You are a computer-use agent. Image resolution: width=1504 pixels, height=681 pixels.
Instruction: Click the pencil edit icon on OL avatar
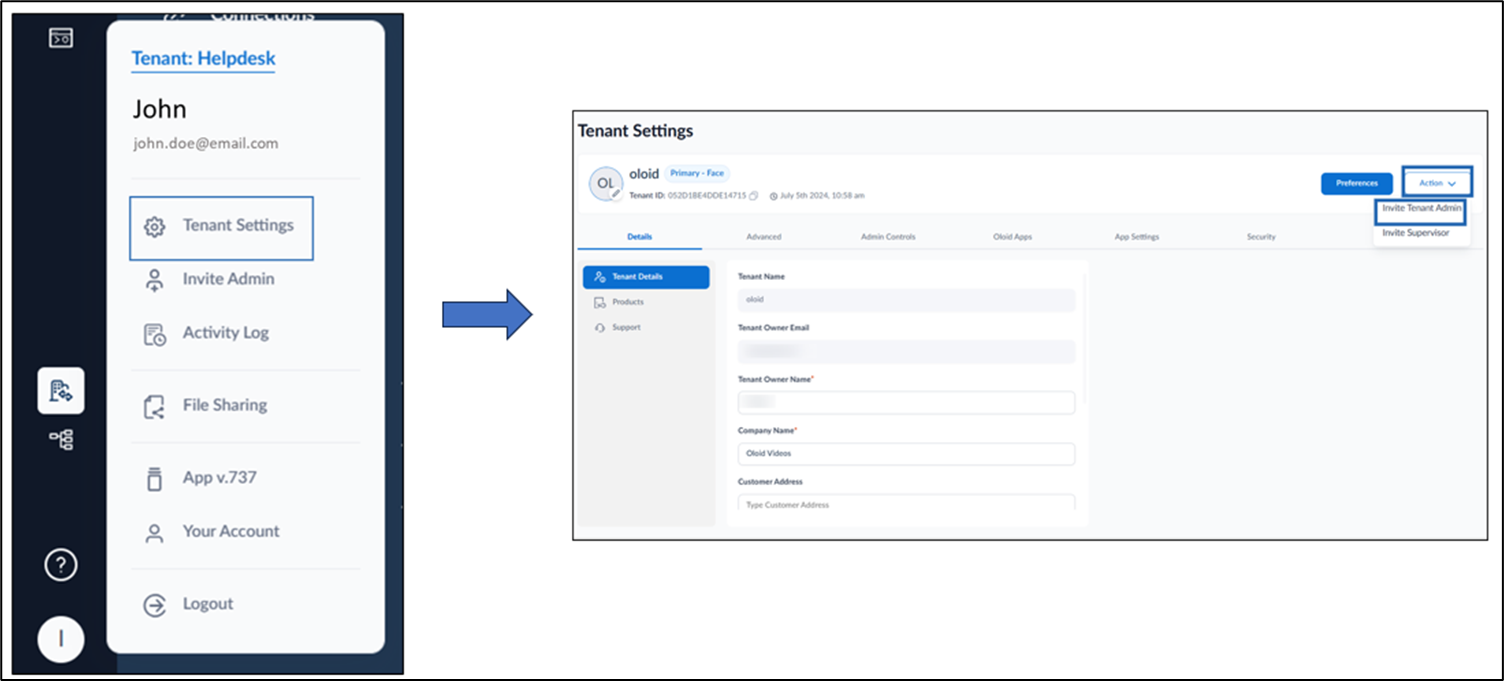point(616,194)
